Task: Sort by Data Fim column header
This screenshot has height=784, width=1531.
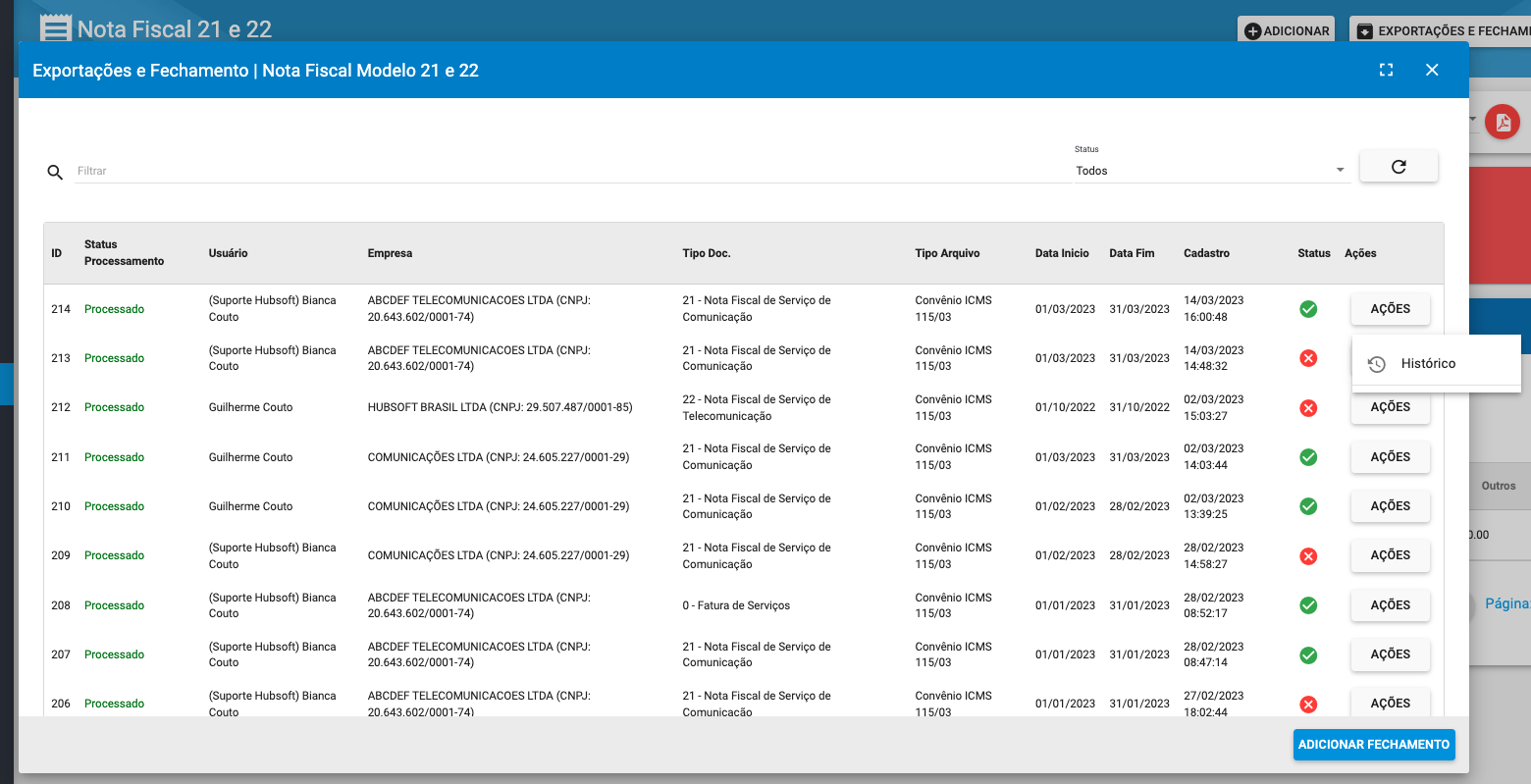Action: [x=1132, y=253]
